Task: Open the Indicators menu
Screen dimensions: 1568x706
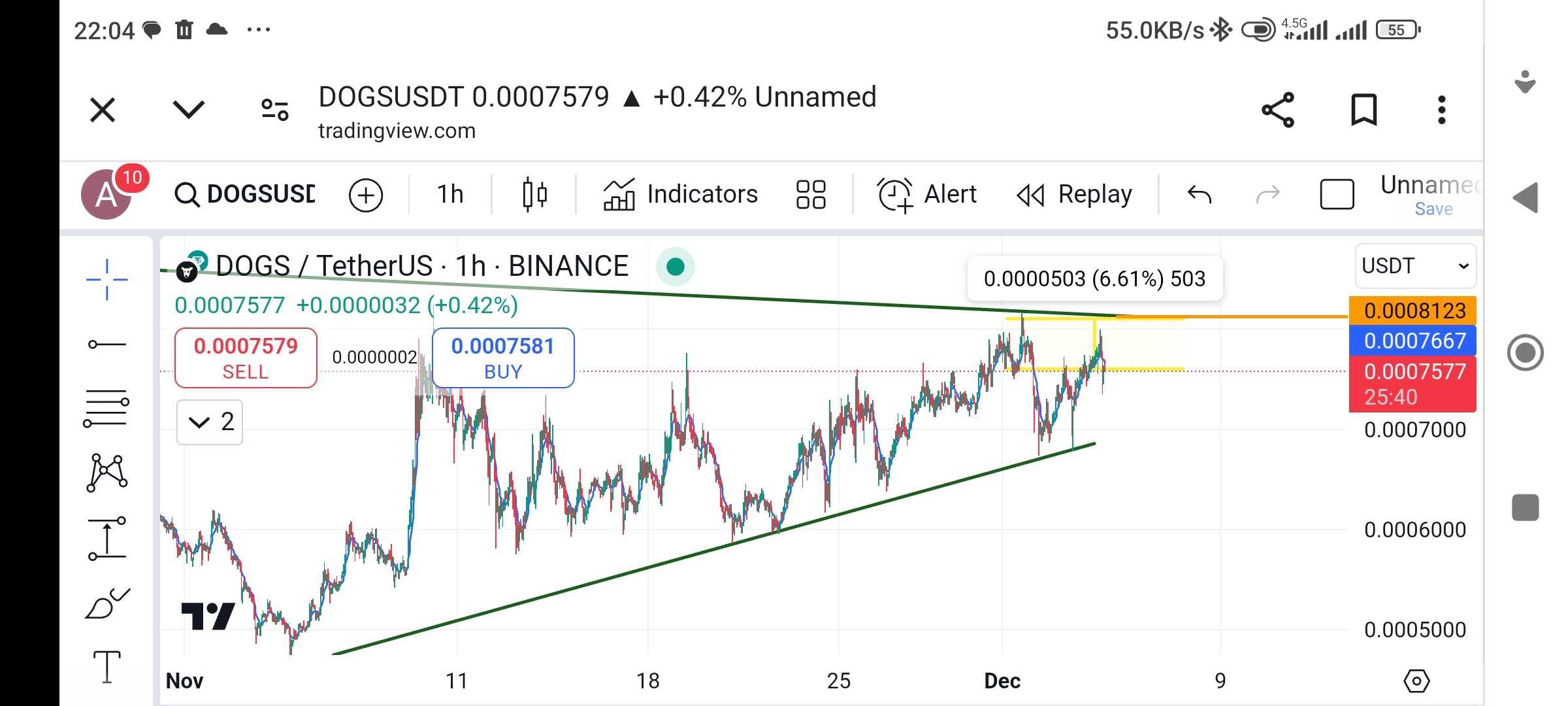Action: [680, 194]
